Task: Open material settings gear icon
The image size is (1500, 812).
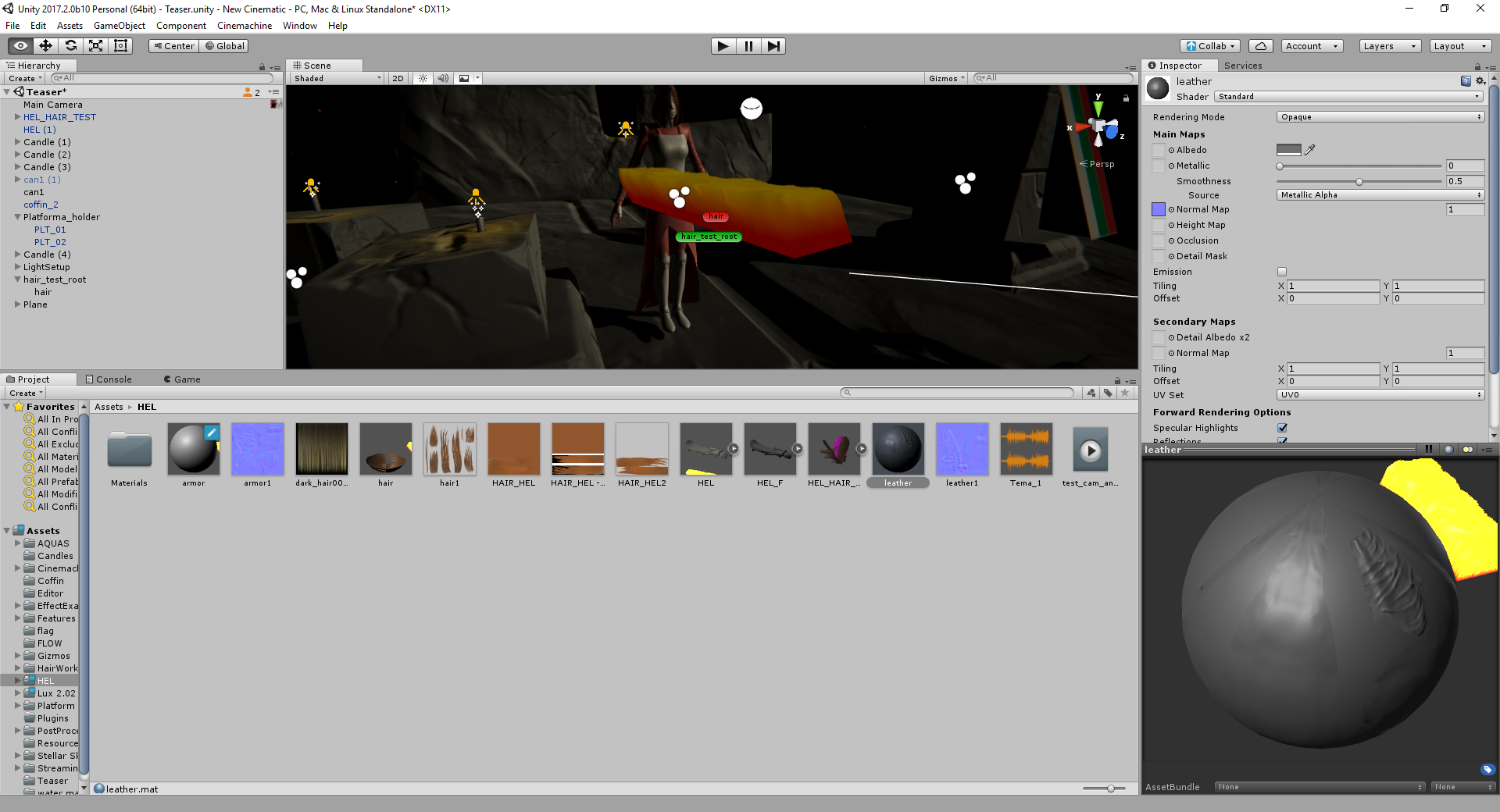Action: coord(1480,81)
